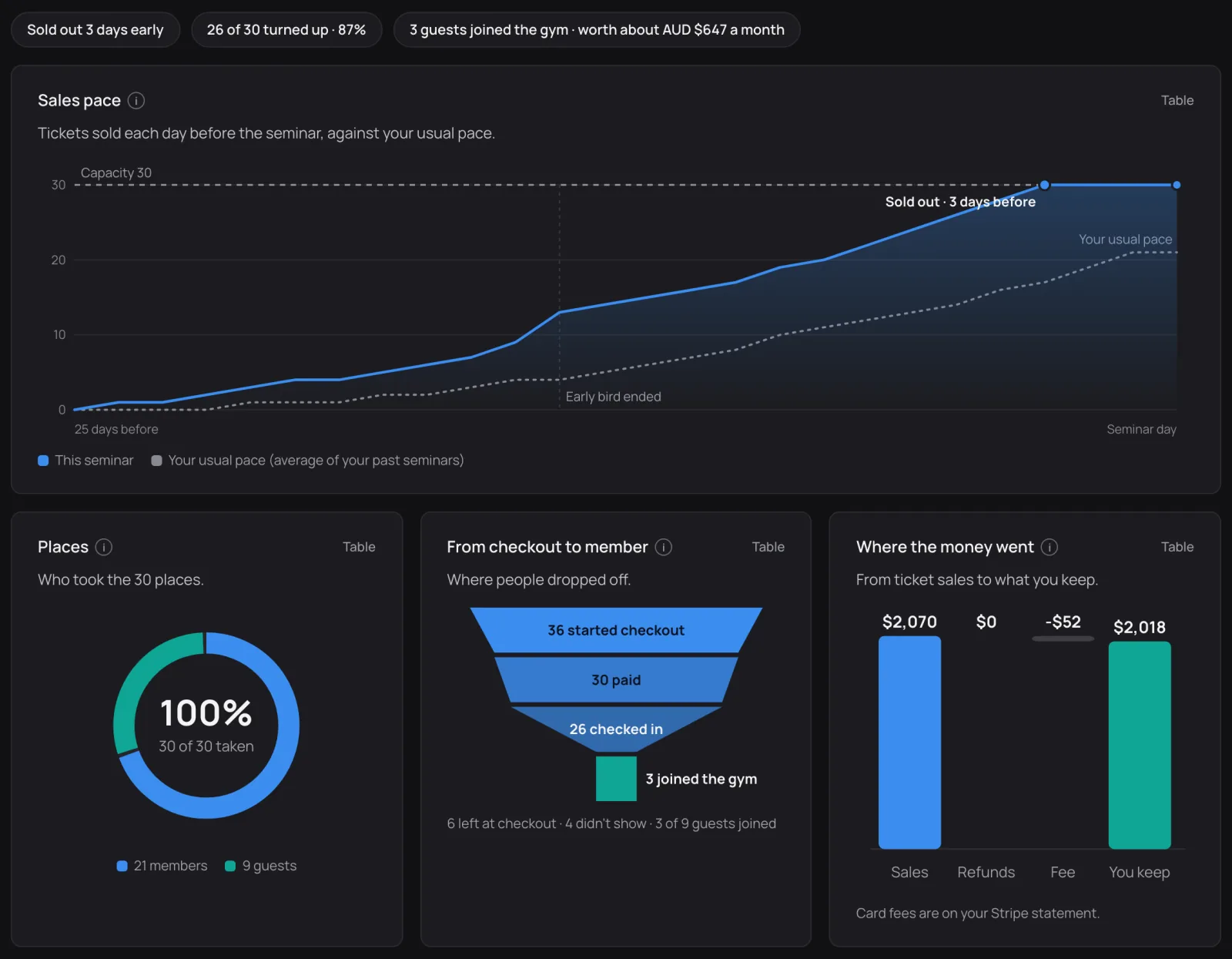Image resolution: width=1232 pixels, height=959 pixels.
Task: Click the Seminar day axis label
Action: pyautogui.click(x=1141, y=429)
